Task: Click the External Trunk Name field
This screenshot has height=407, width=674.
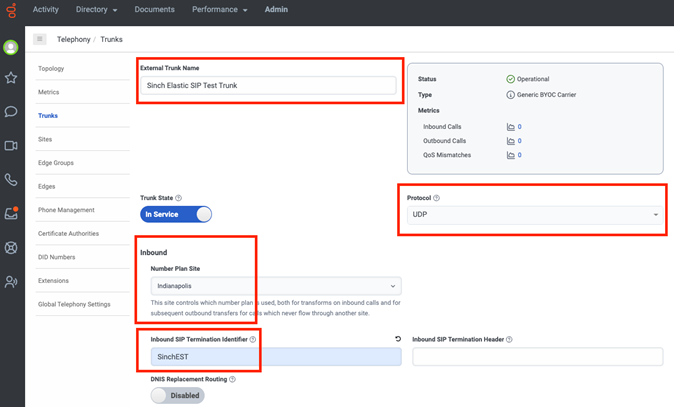Action: coord(268,86)
